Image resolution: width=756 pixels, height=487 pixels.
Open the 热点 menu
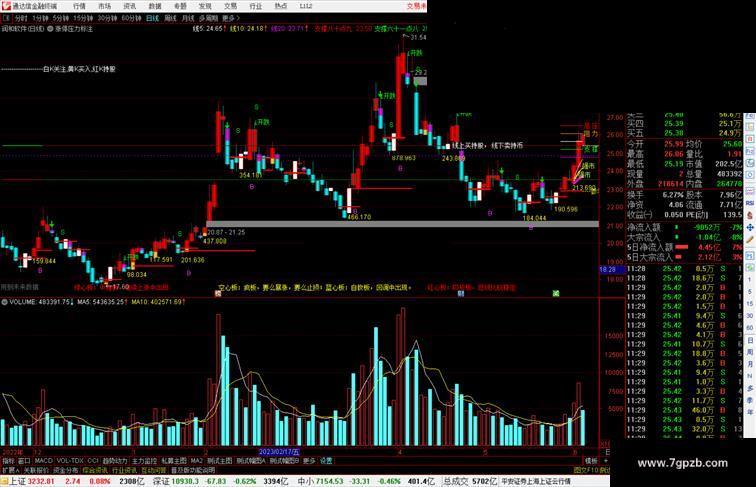281,6
